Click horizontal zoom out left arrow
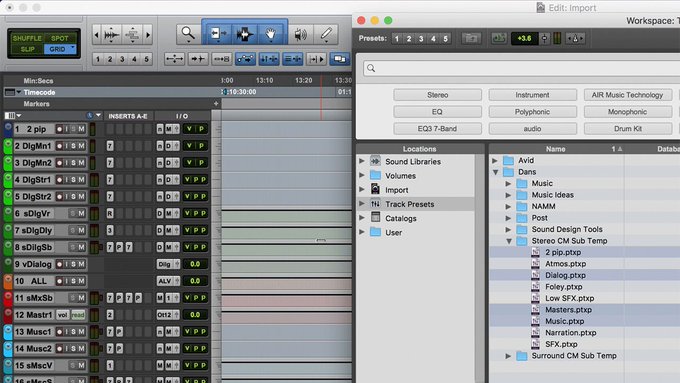680x383 pixels. click(97, 34)
